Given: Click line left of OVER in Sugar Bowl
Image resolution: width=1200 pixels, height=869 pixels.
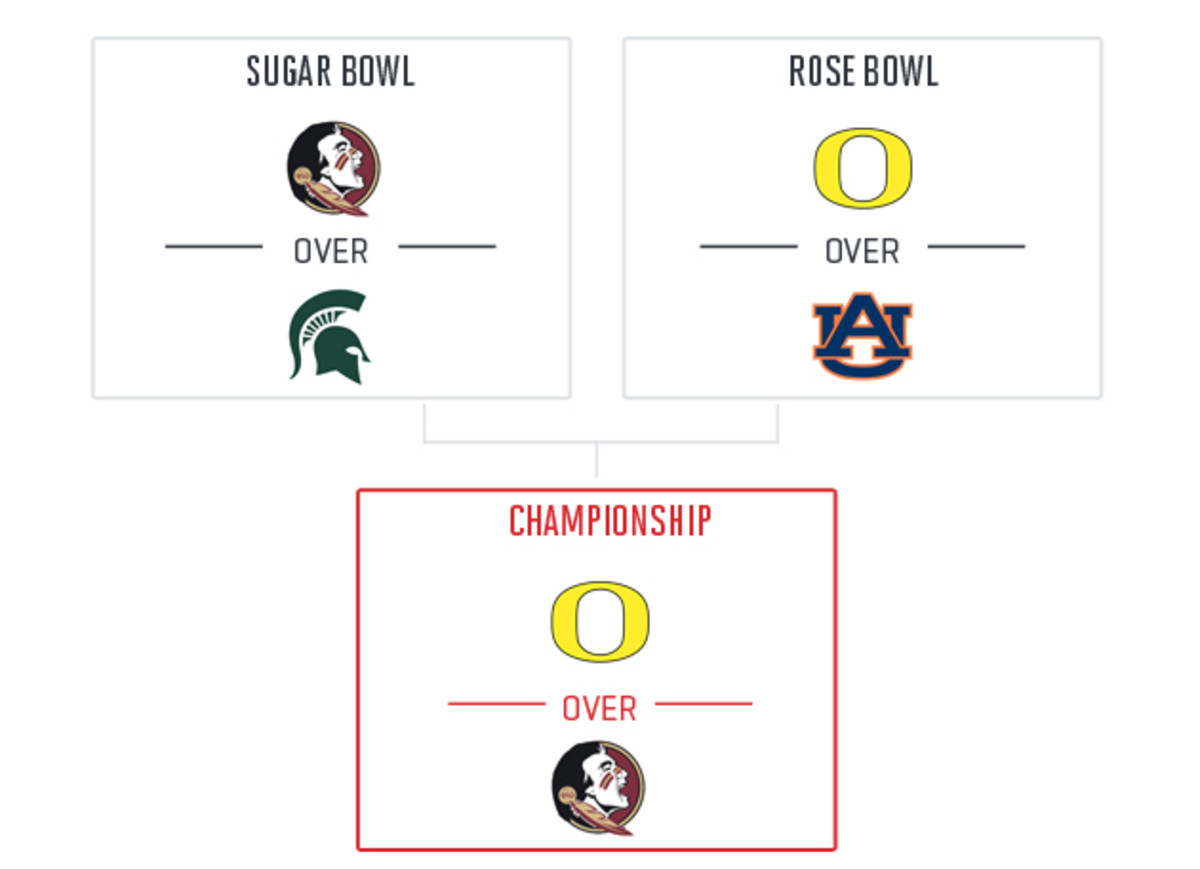Looking at the screenshot, I should [214, 246].
